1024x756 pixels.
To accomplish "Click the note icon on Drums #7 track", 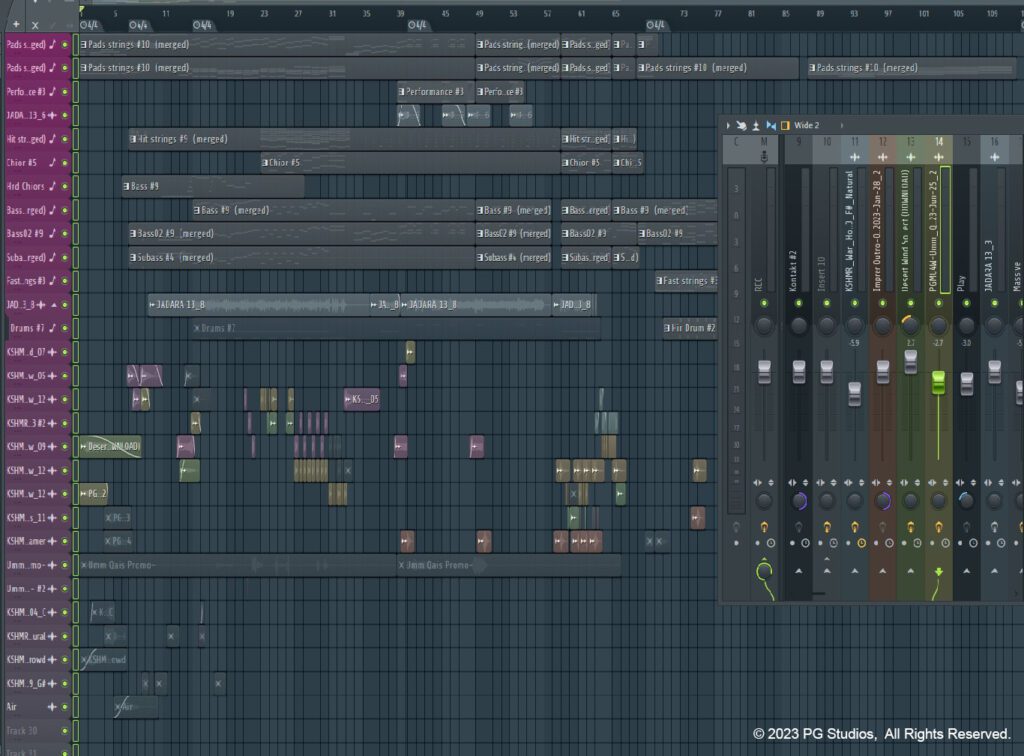I will 53,328.
